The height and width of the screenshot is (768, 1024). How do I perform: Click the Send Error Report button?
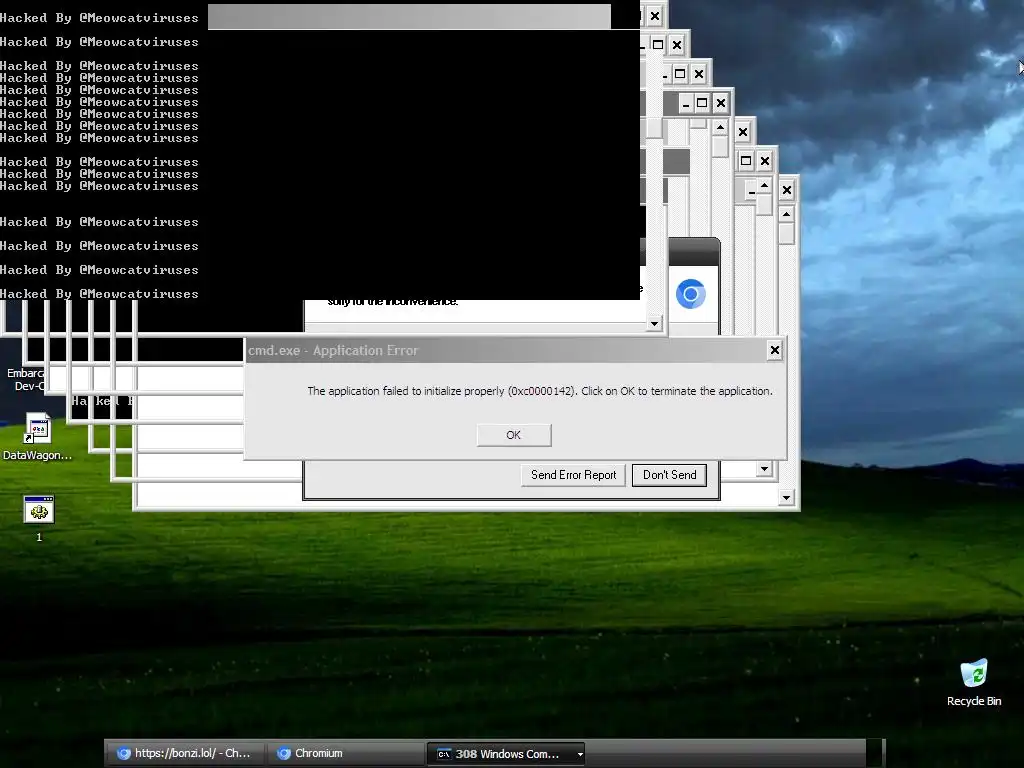[x=573, y=475]
